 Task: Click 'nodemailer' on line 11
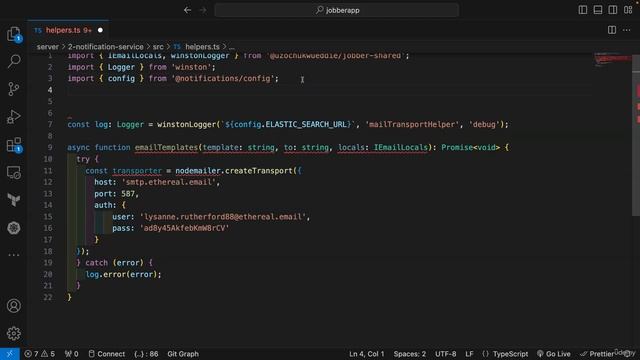(x=198, y=171)
